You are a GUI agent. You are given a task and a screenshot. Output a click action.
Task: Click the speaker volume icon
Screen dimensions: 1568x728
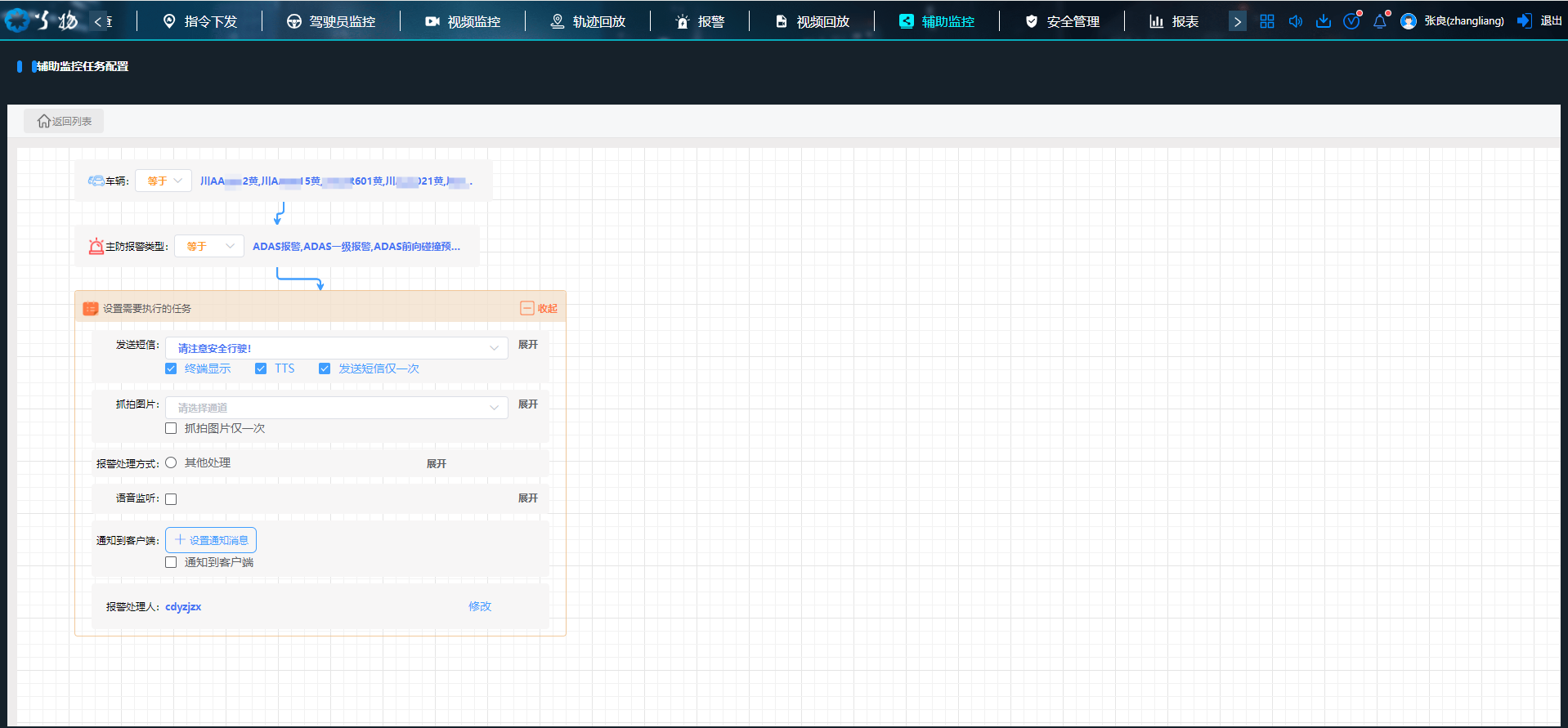(1295, 21)
